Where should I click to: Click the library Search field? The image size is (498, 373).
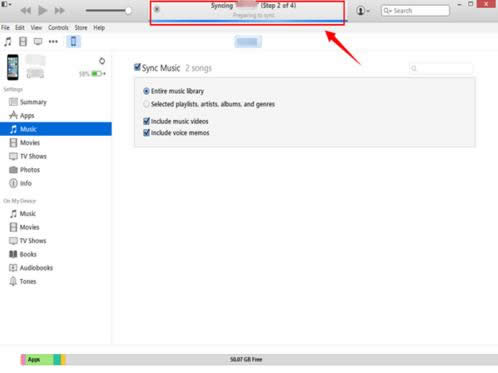[x=415, y=11]
